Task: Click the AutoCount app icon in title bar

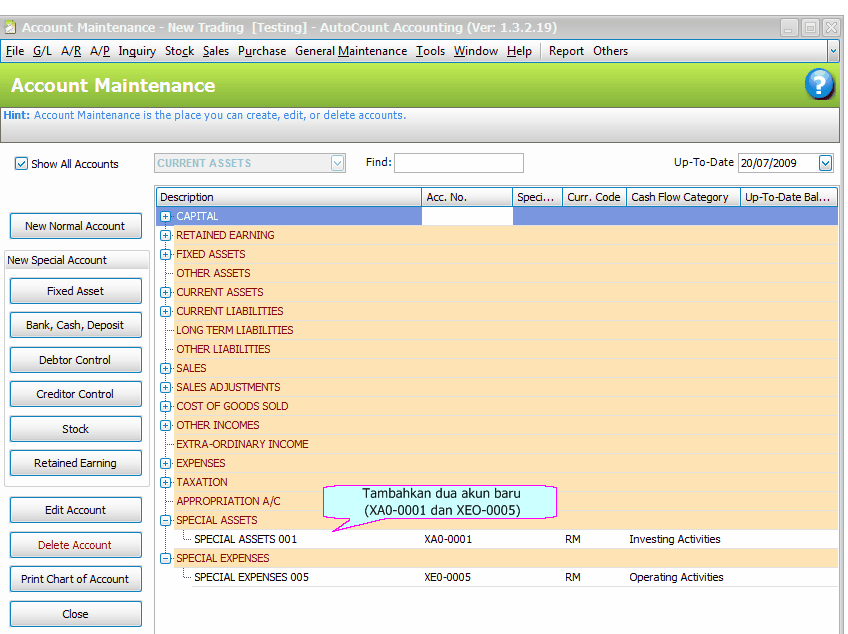Action: [10, 27]
